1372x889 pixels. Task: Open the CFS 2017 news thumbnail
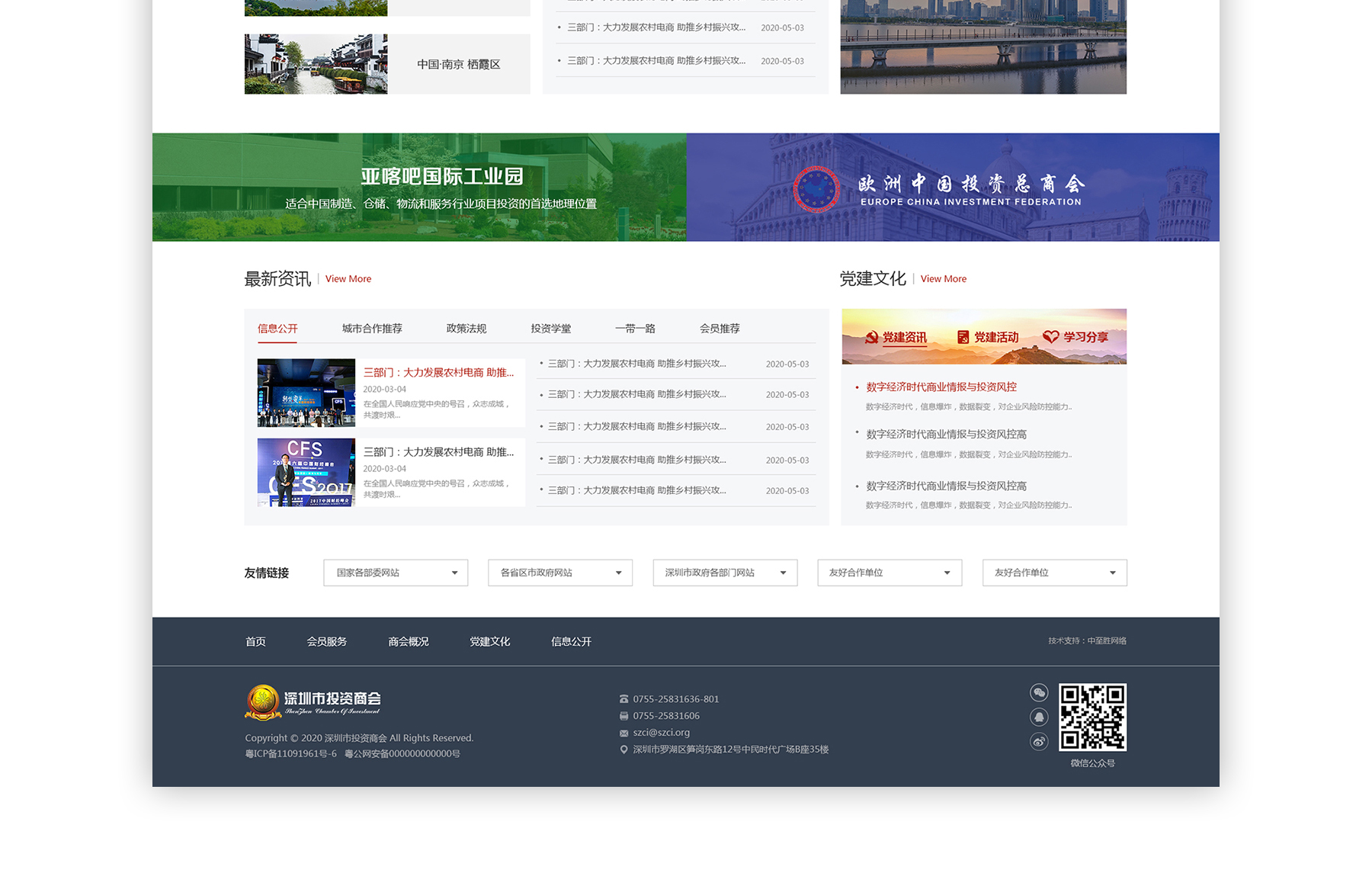click(306, 472)
